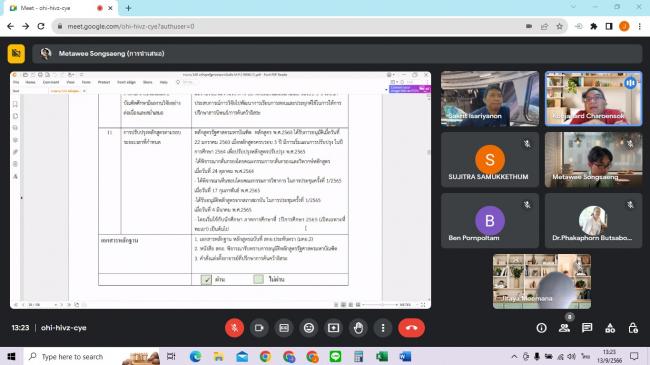Open more options three-dot menu
Screen dimensions: 650x365
[383, 328]
